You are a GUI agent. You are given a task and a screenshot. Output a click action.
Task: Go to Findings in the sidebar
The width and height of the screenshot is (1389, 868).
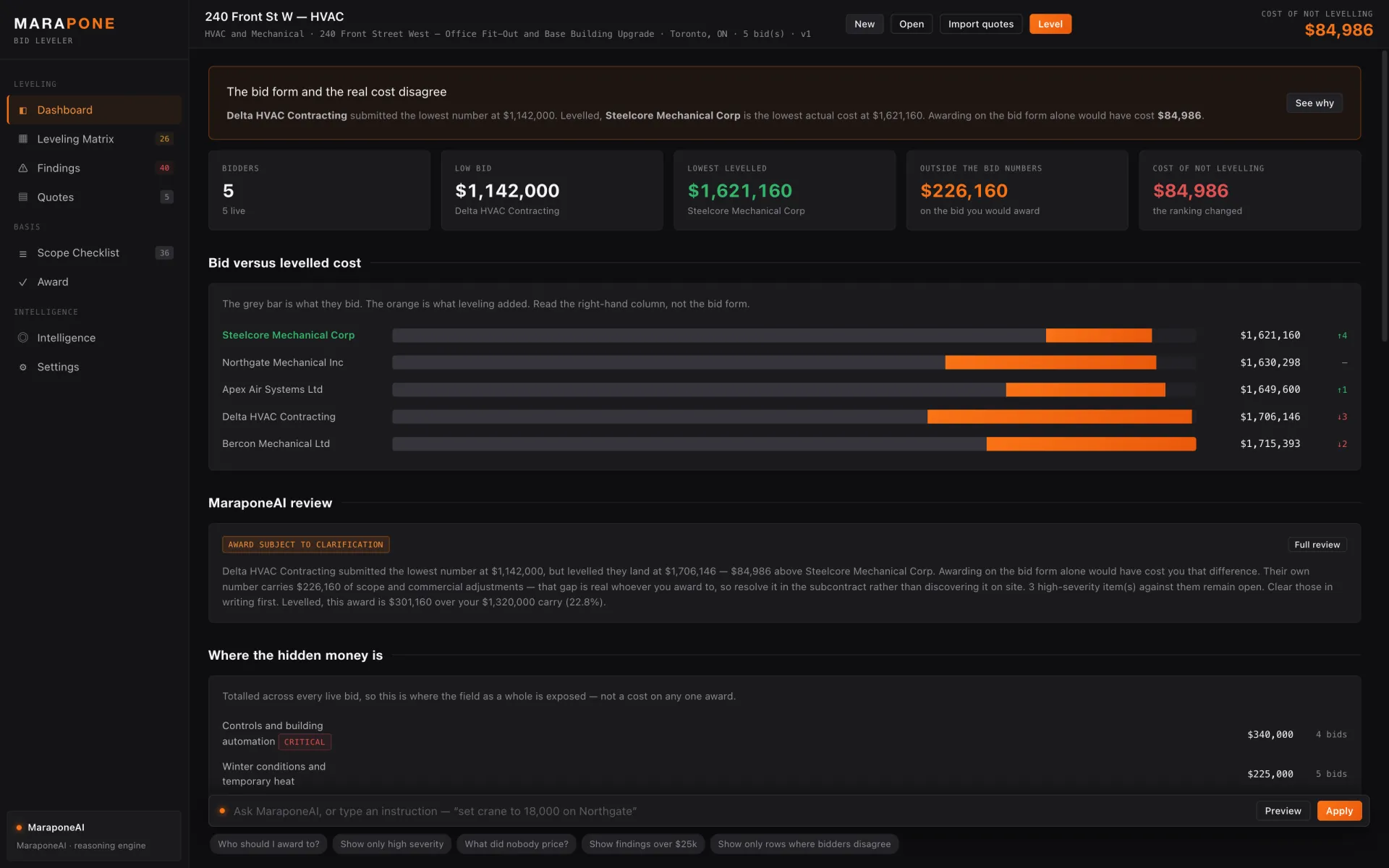click(x=94, y=168)
